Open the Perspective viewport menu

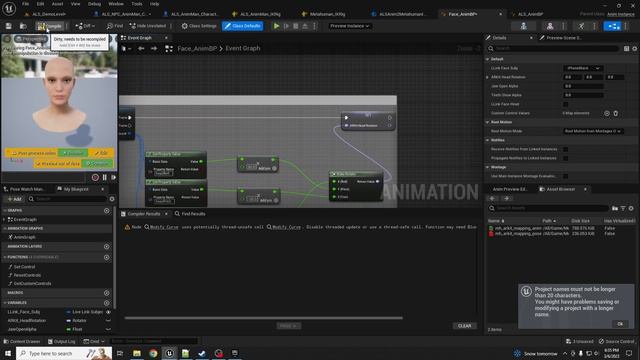tap(31, 39)
